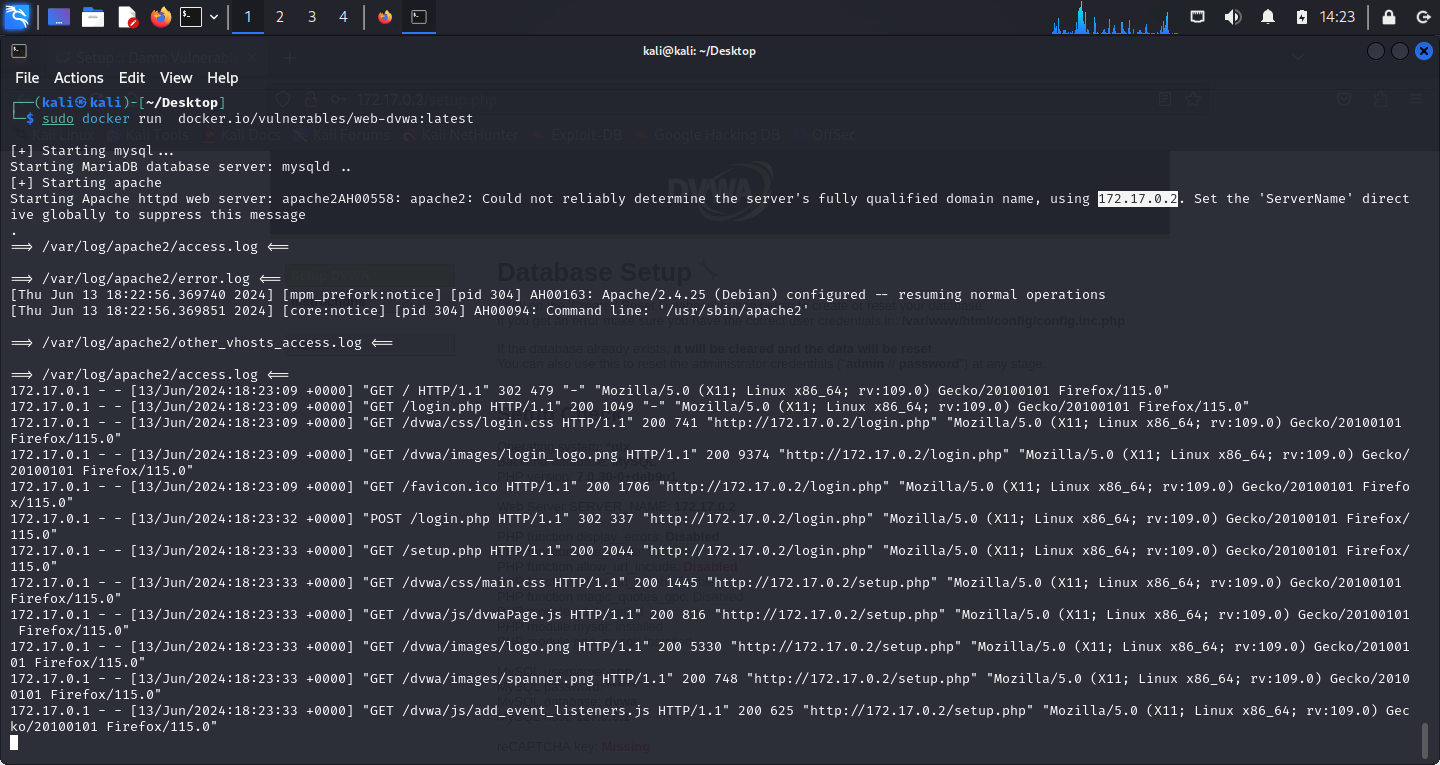Click the 'GET /login.php' 200 1049 entry
The width and height of the screenshot is (1440, 765).
[x=630, y=406]
